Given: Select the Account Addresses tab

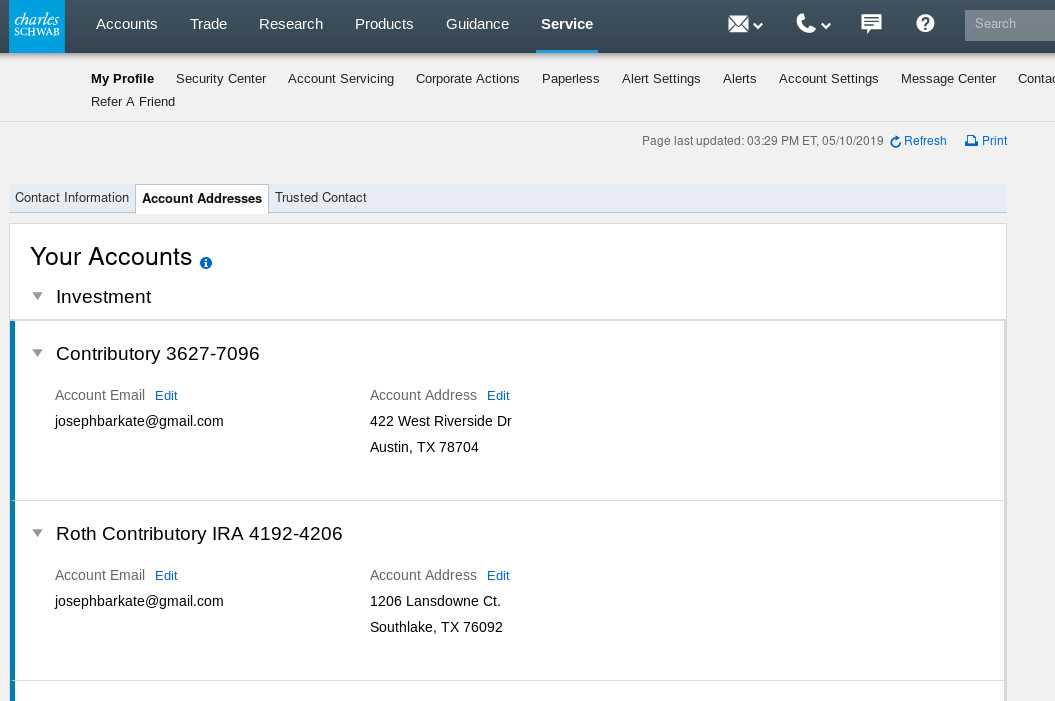Looking at the screenshot, I should tap(202, 198).
